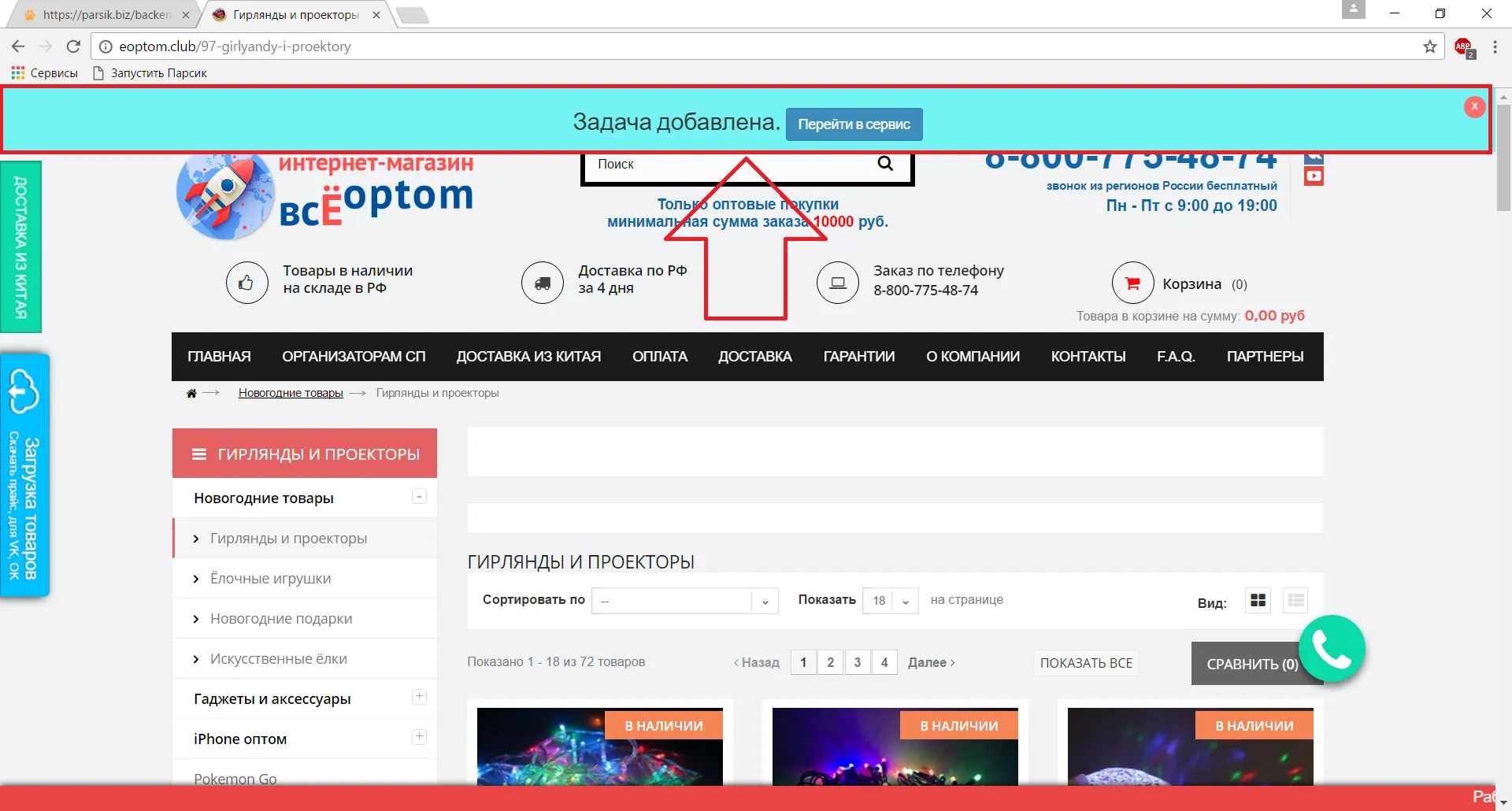Select 'Новогодние подарки' subcategory
Screen dimensions: 1512x811
click(281, 619)
